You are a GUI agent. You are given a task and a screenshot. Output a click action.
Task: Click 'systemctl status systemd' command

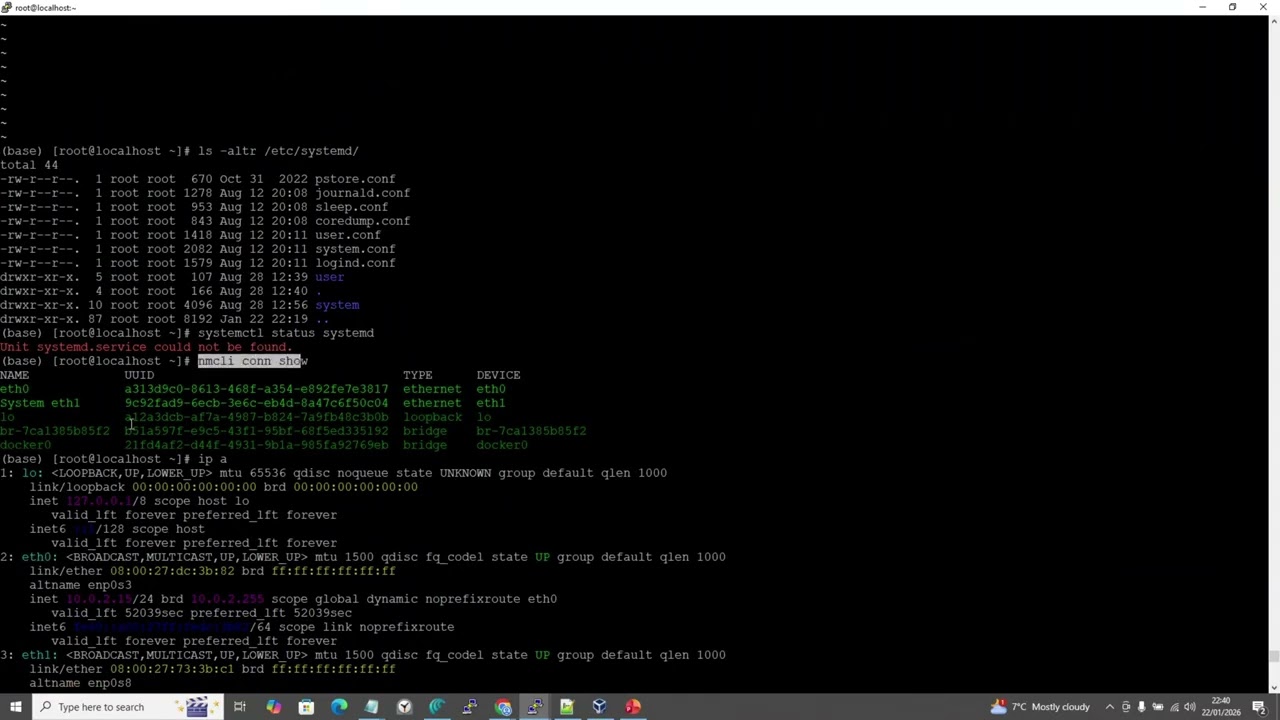(286, 333)
